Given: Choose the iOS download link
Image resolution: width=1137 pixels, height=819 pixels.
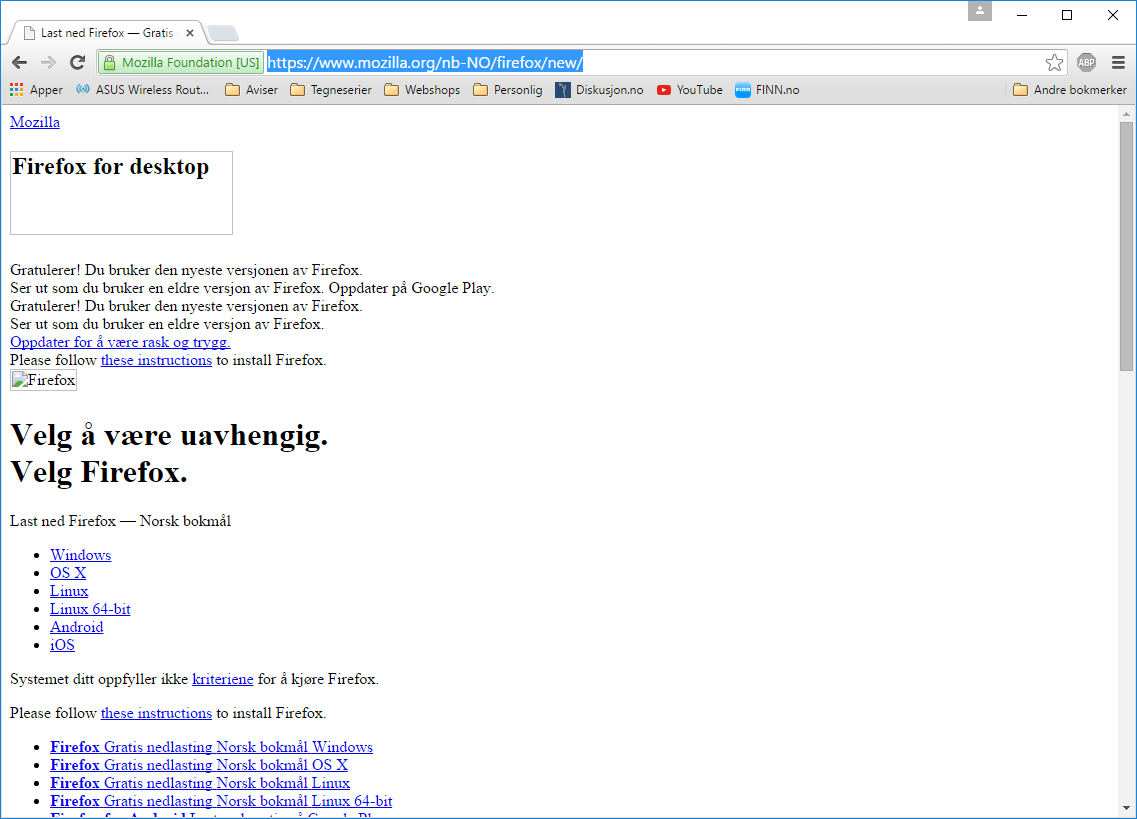Looking at the screenshot, I should [x=62, y=645].
